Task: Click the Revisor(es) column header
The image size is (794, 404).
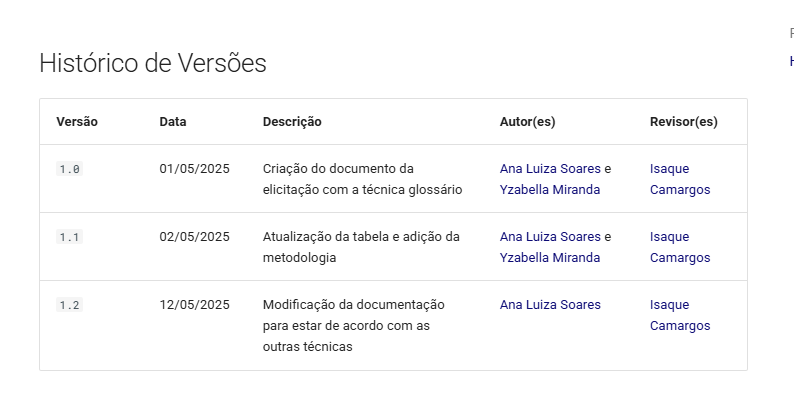Action: pos(684,122)
